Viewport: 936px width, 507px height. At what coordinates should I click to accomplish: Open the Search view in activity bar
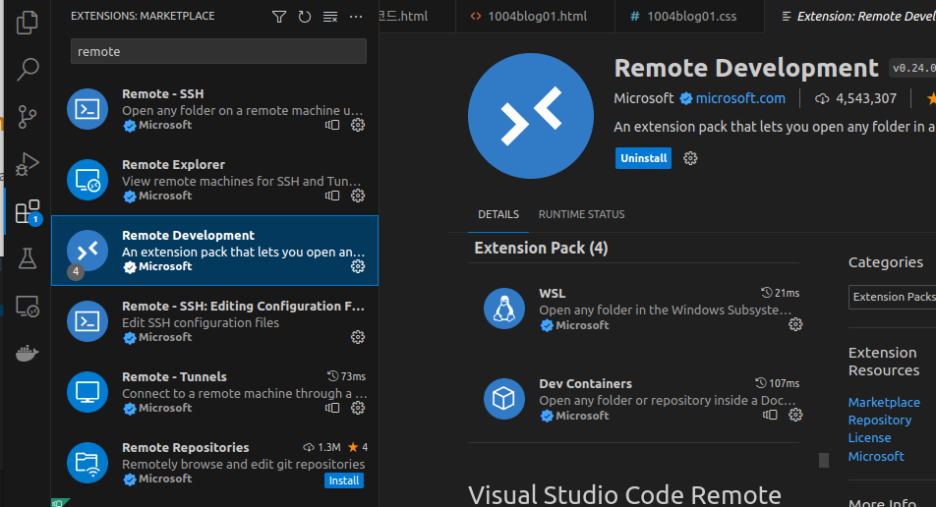click(x=27, y=69)
